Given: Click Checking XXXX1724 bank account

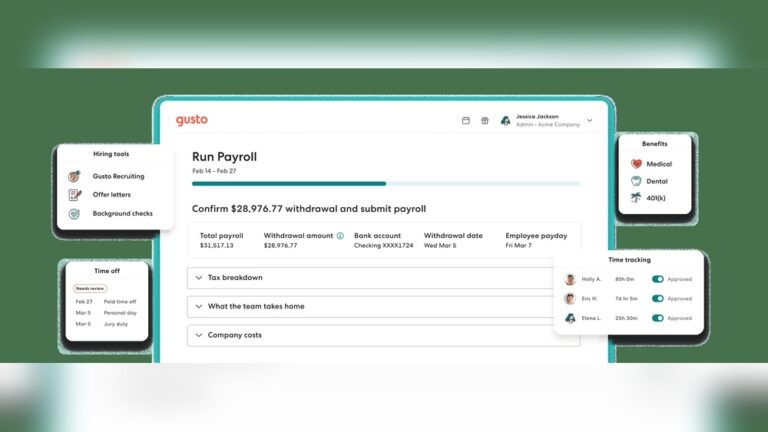Looking at the screenshot, I should pos(384,245).
